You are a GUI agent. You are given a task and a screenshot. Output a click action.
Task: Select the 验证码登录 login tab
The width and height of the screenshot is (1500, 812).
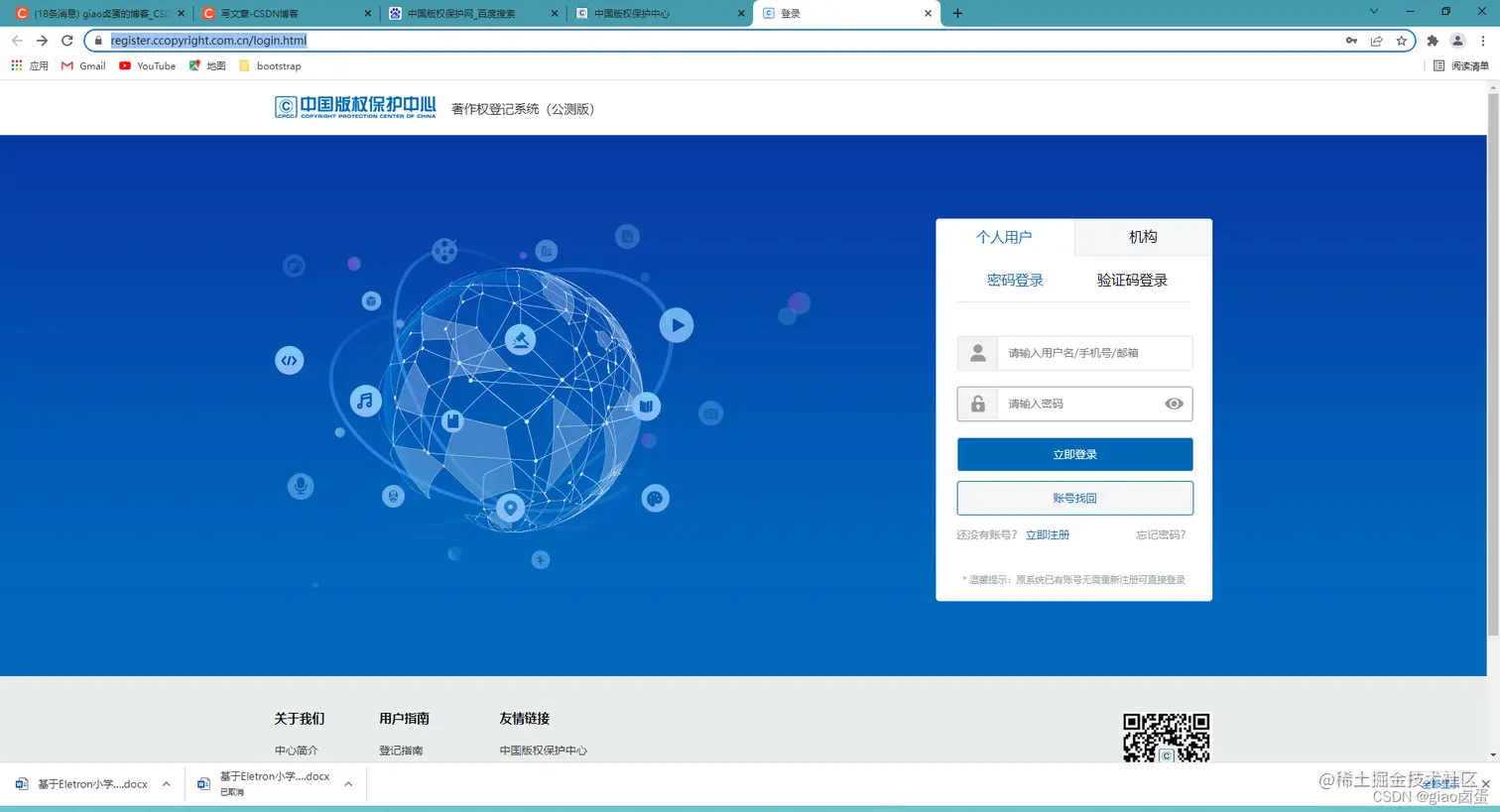[x=1132, y=281]
